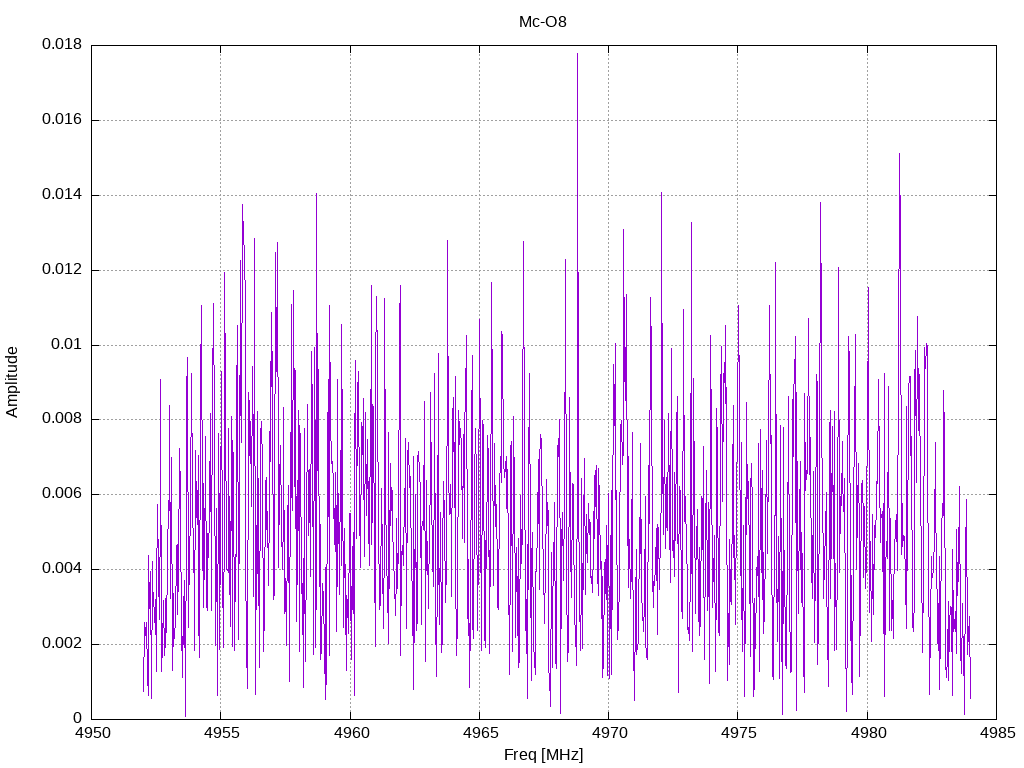The height and width of the screenshot is (768, 1024).
Task: Click y-axis tick label 0.006
Action: tap(62, 494)
